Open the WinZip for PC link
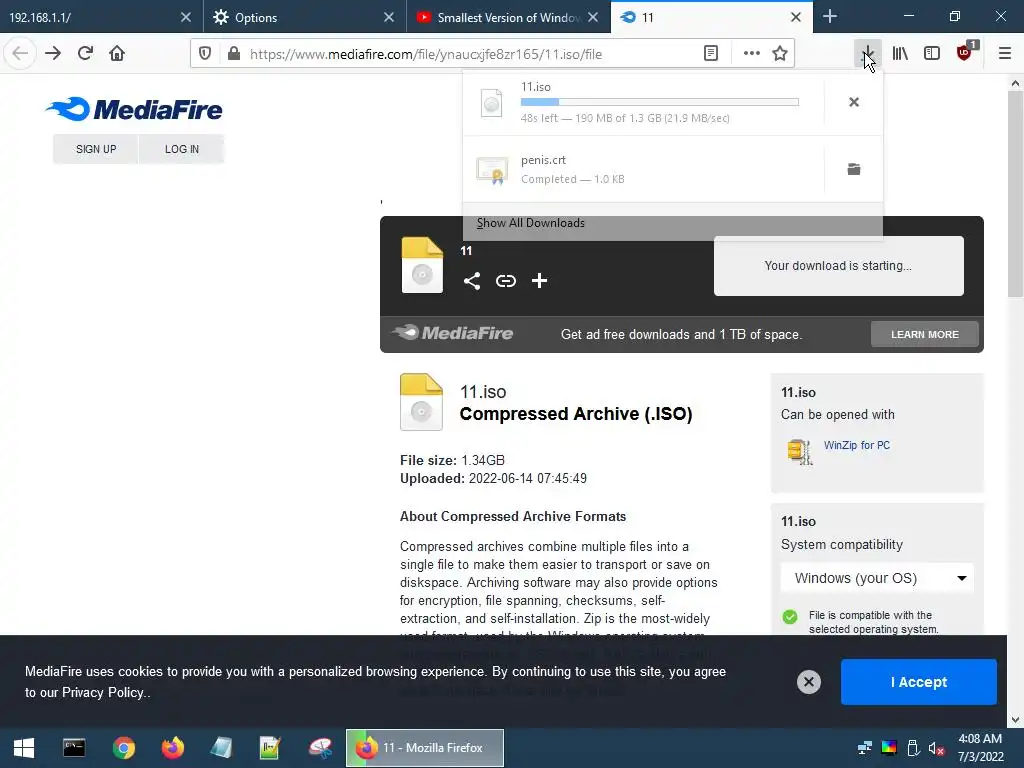The width and height of the screenshot is (1024, 768). click(857, 445)
